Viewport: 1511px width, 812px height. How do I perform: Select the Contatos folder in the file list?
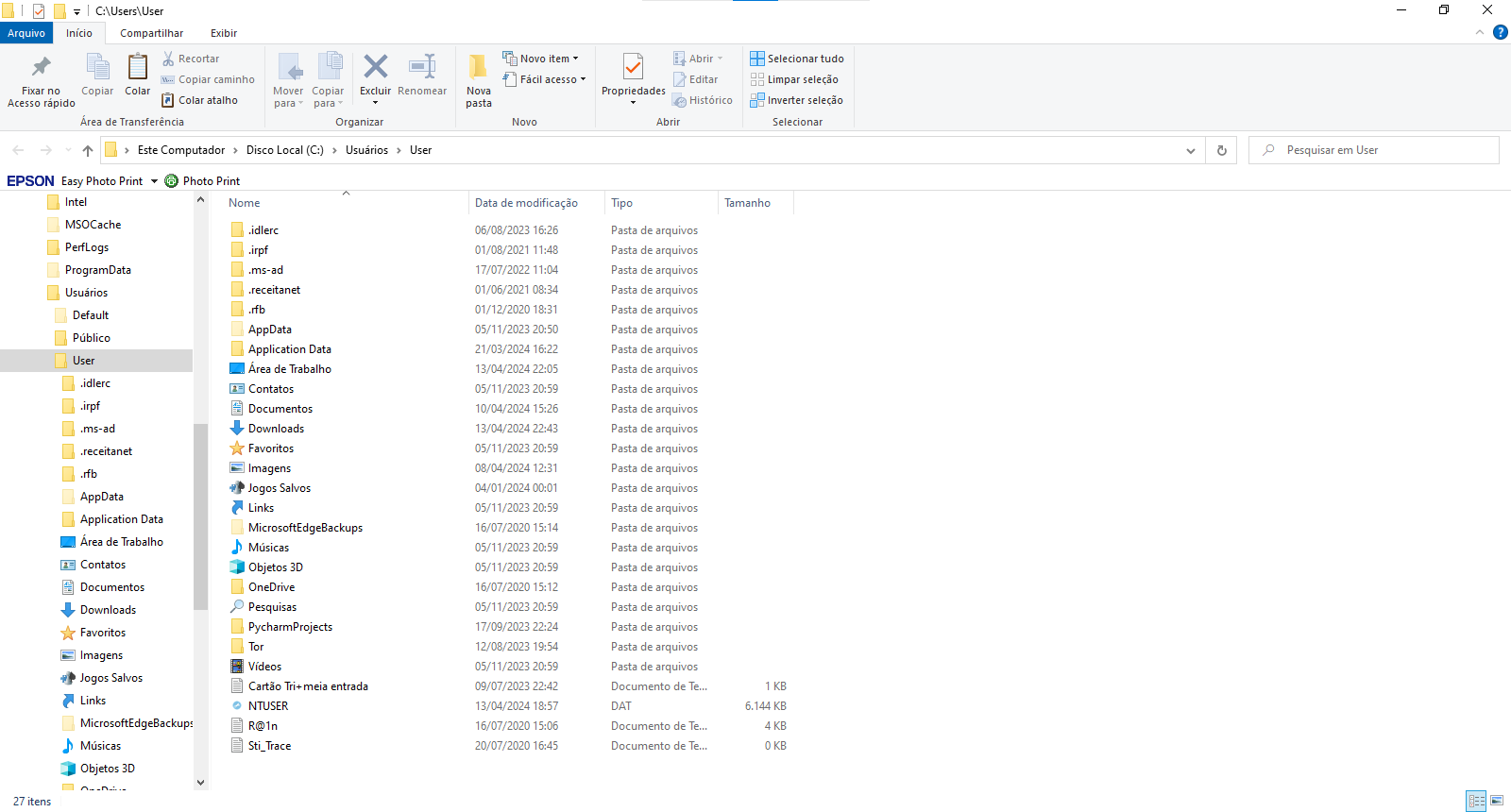point(270,389)
